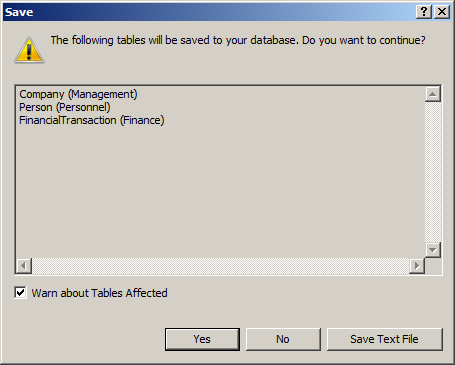Click the vertical scrollbar up arrow
The image size is (455, 365).
tap(433, 94)
